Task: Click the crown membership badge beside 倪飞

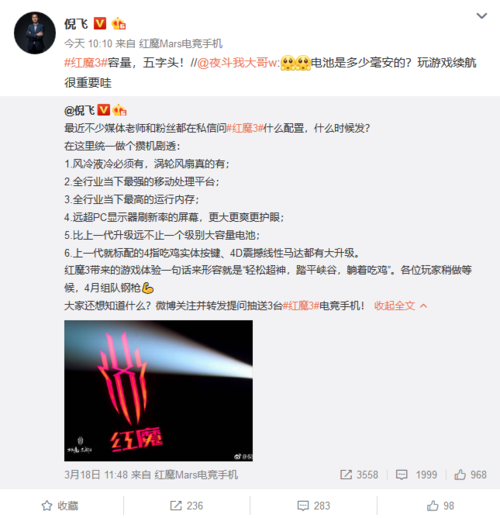Action: (118, 24)
